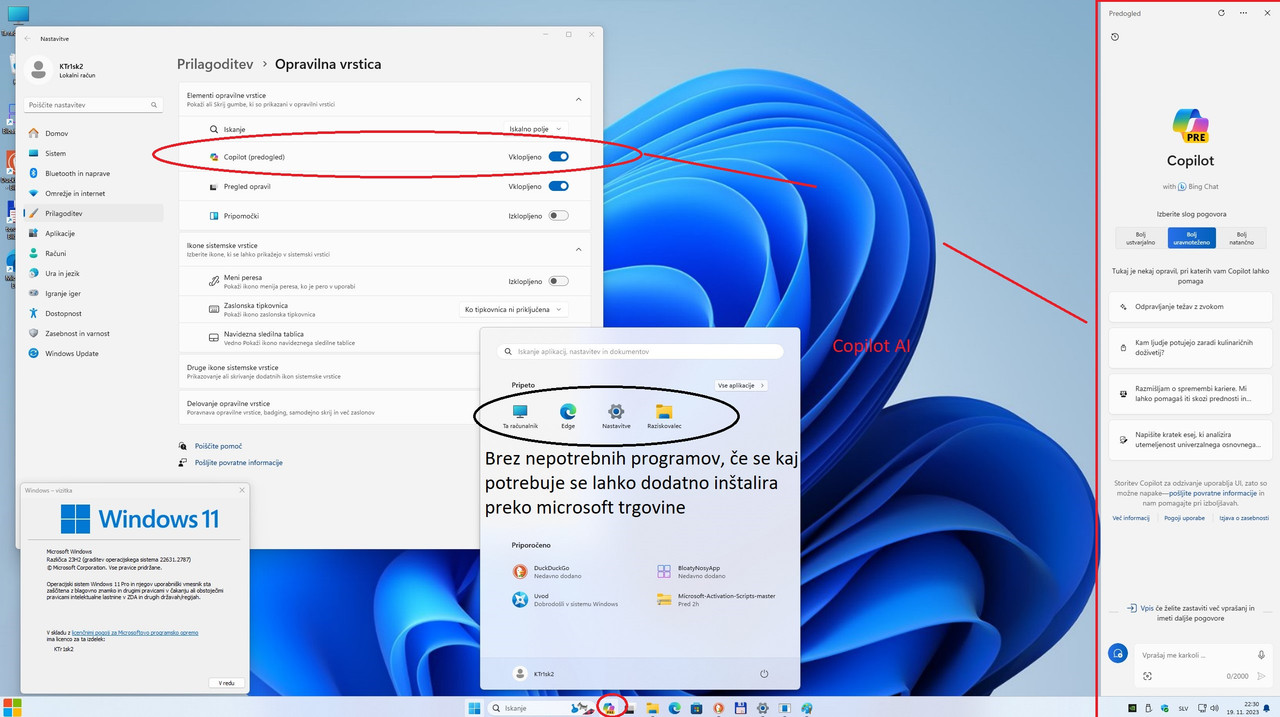Expand Delovanje opravilne vrstice
This screenshot has width=1280, height=717.
point(384,407)
